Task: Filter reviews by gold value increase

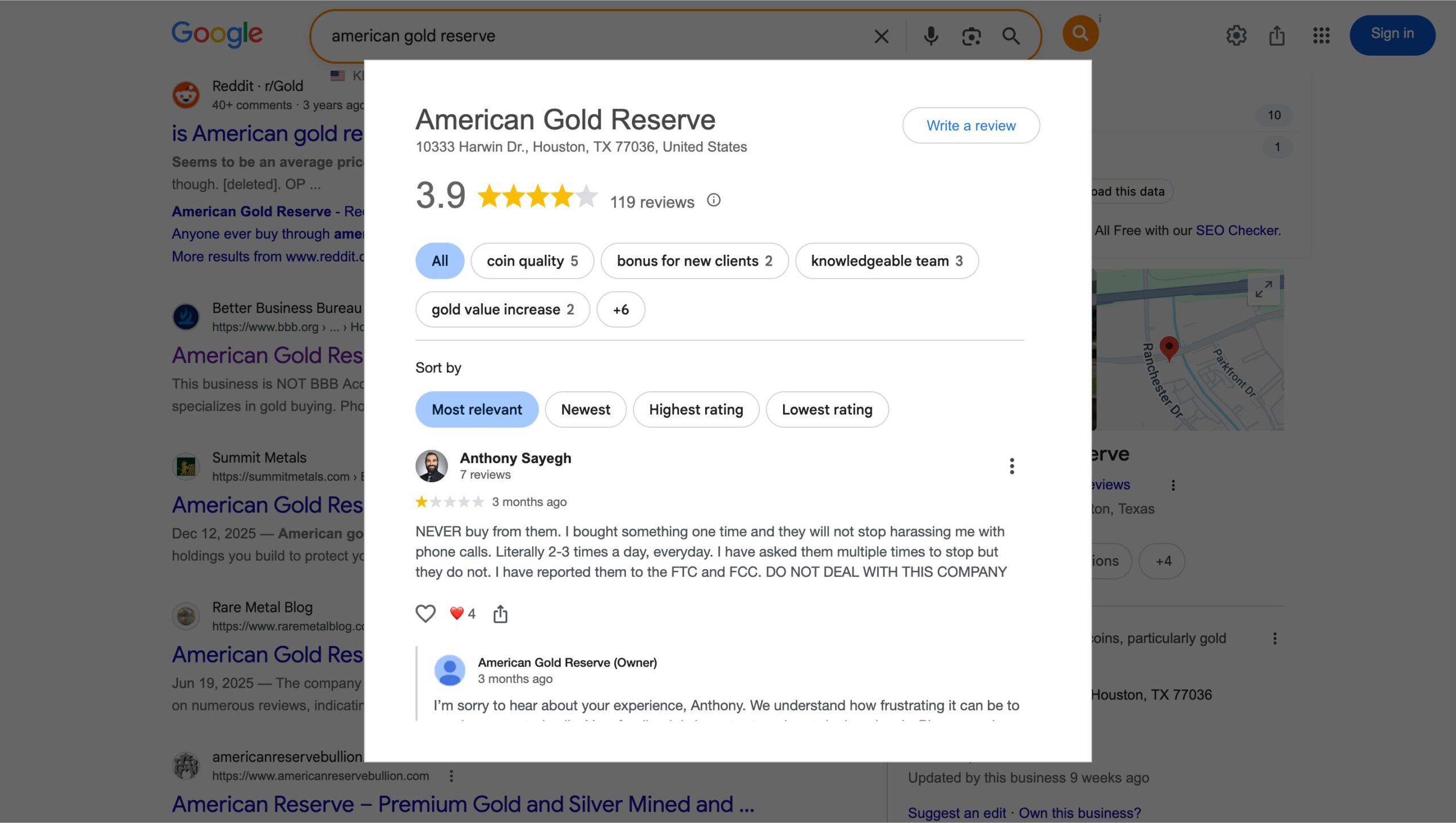Action: click(x=503, y=309)
